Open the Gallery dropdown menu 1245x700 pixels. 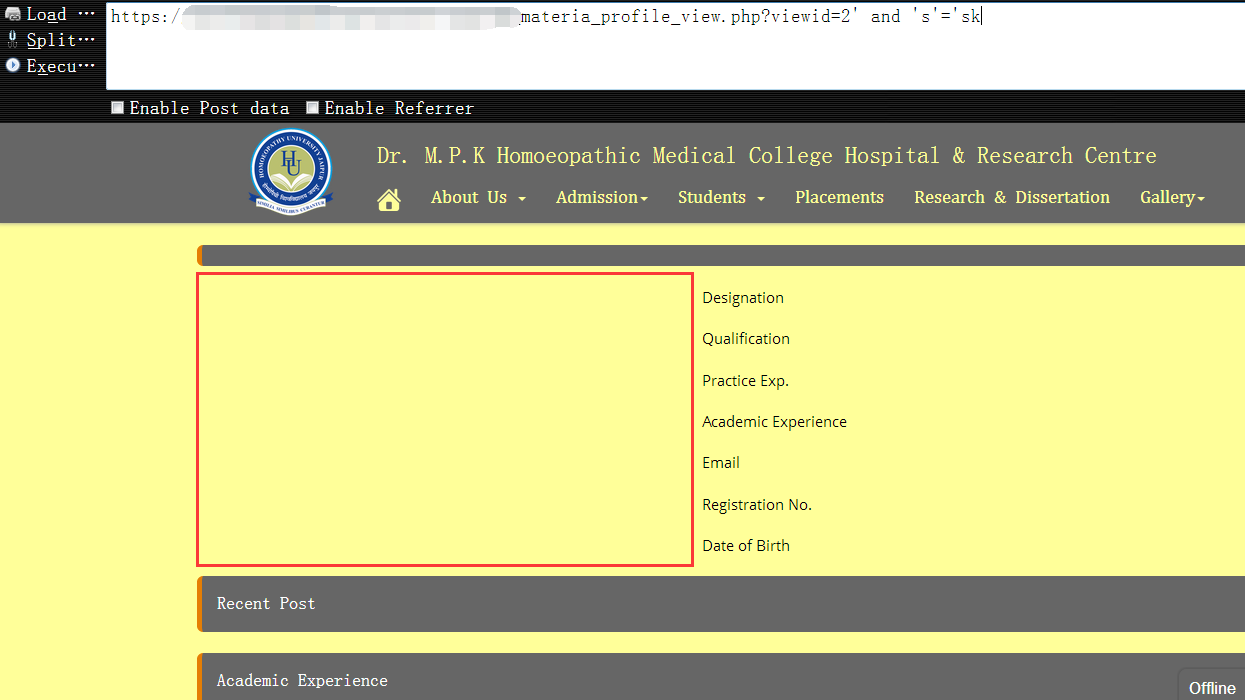pos(1171,198)
